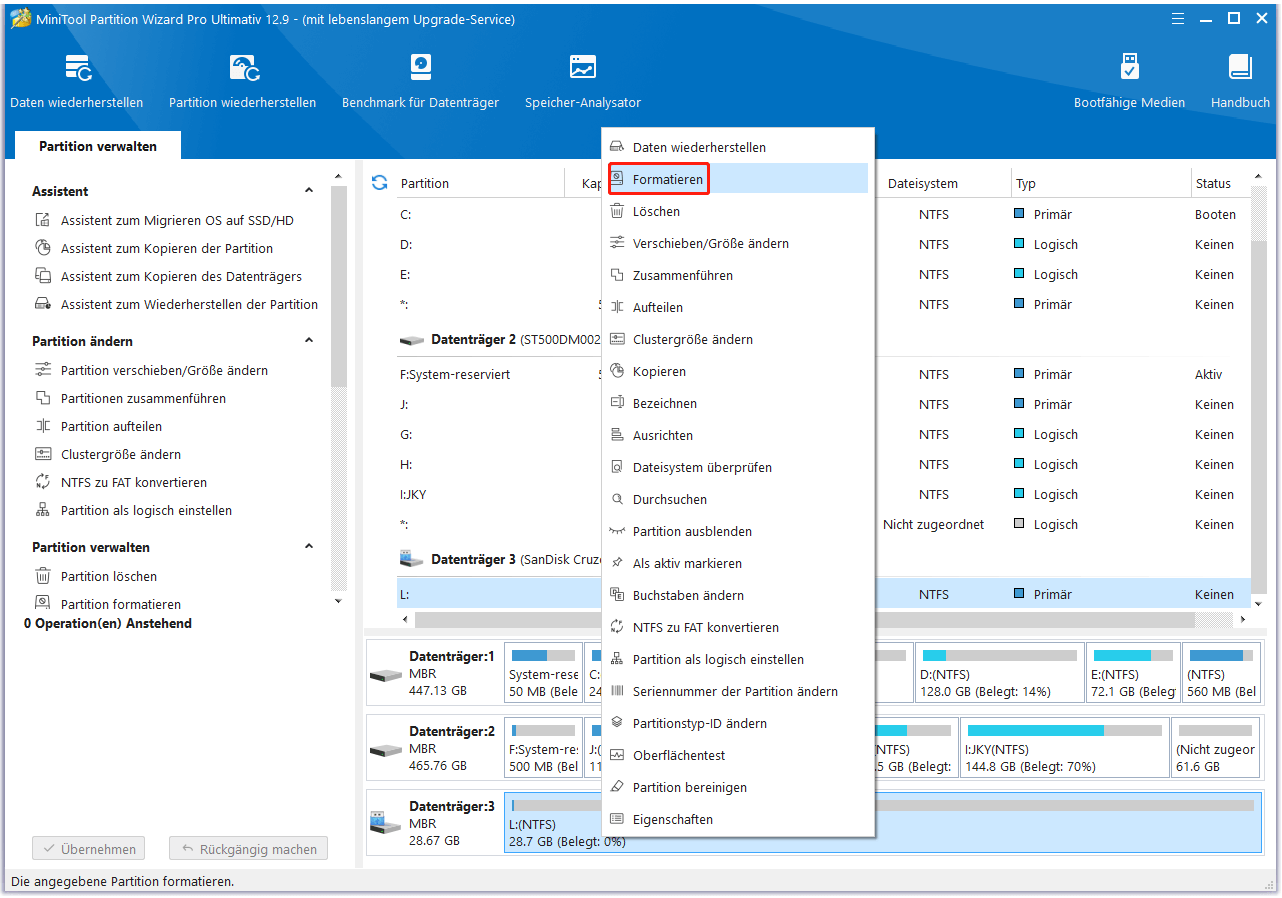Select the D:(NTFS) 128.0 GB block in disk map
Screen dimensions: 1282x898
point(999,673)
